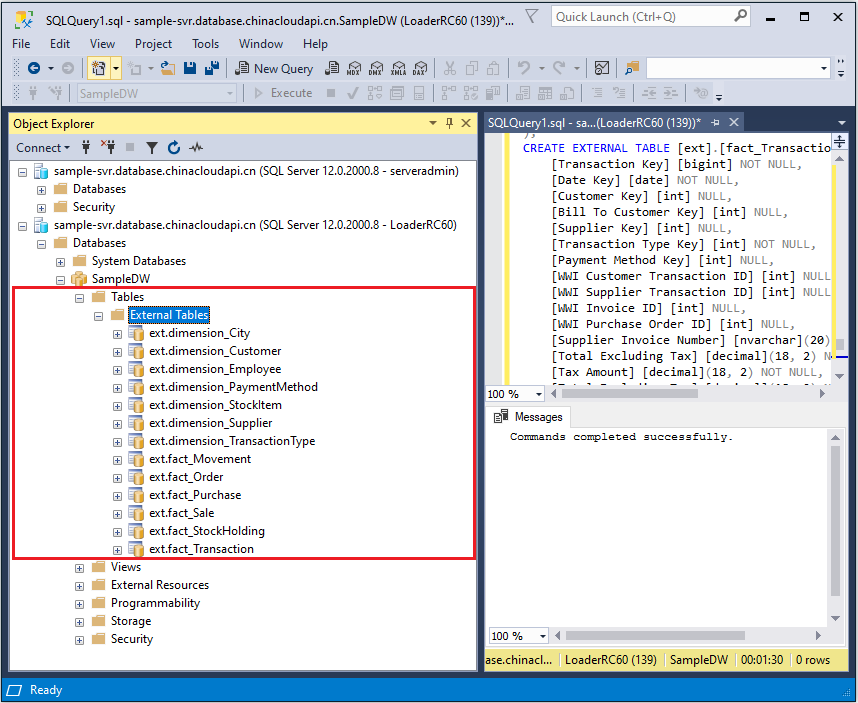Click the Open File folder icon
This screenshot has width=858, height=703.
(167, 68)
